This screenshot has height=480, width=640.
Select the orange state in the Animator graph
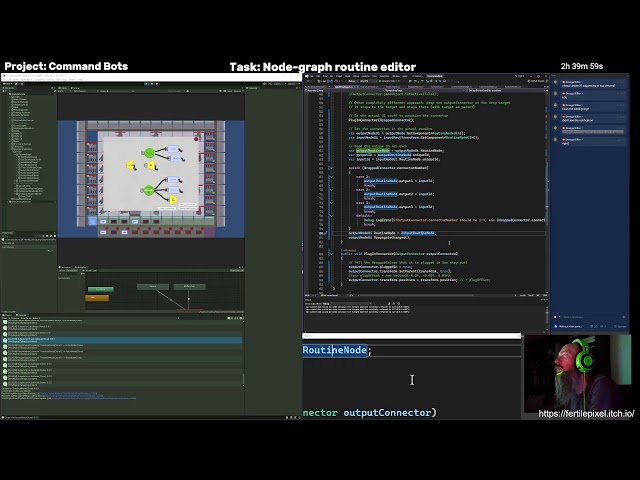(x=97, y=298)
